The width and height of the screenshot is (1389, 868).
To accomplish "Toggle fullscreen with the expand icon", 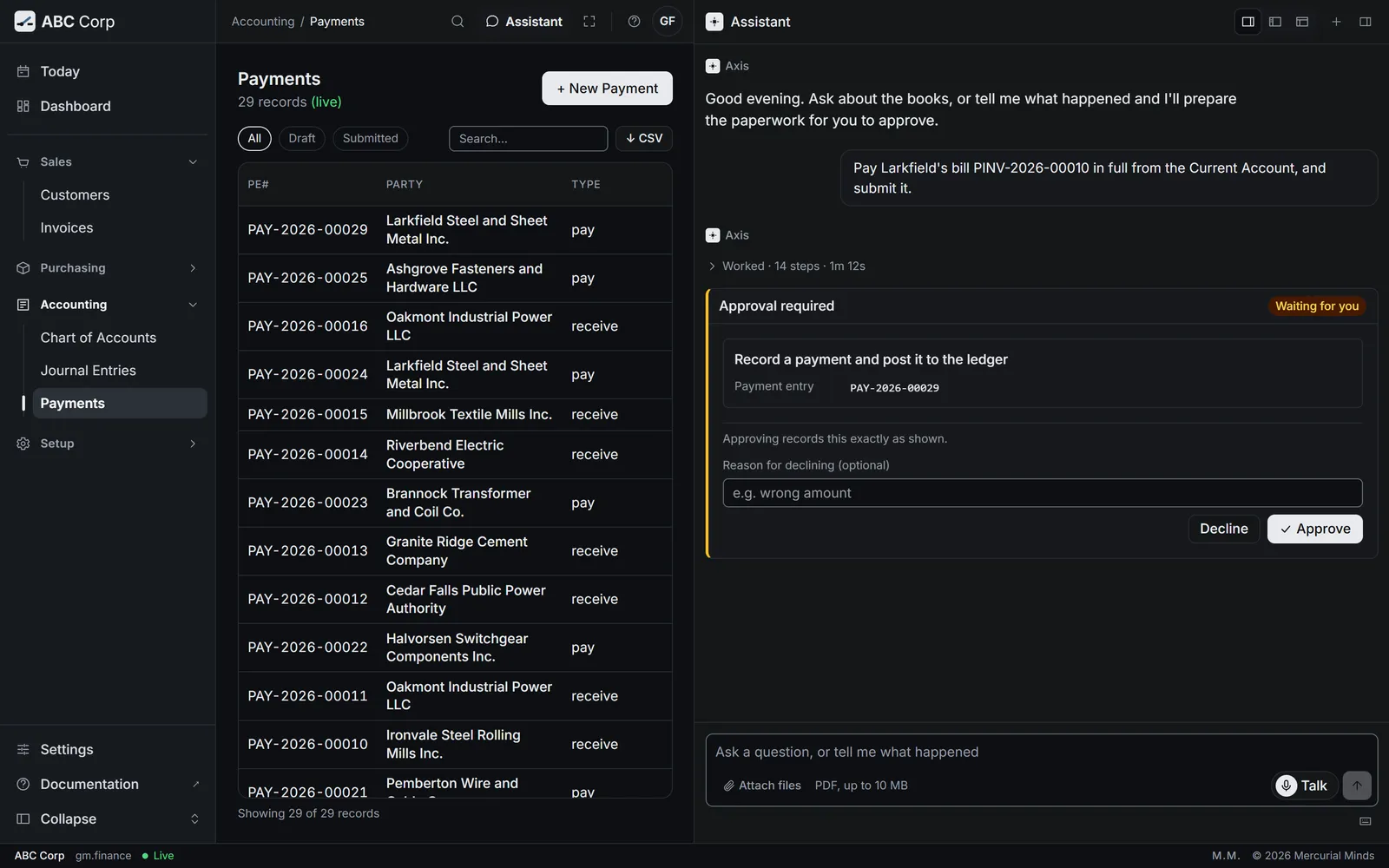I will tap(589, 22).
